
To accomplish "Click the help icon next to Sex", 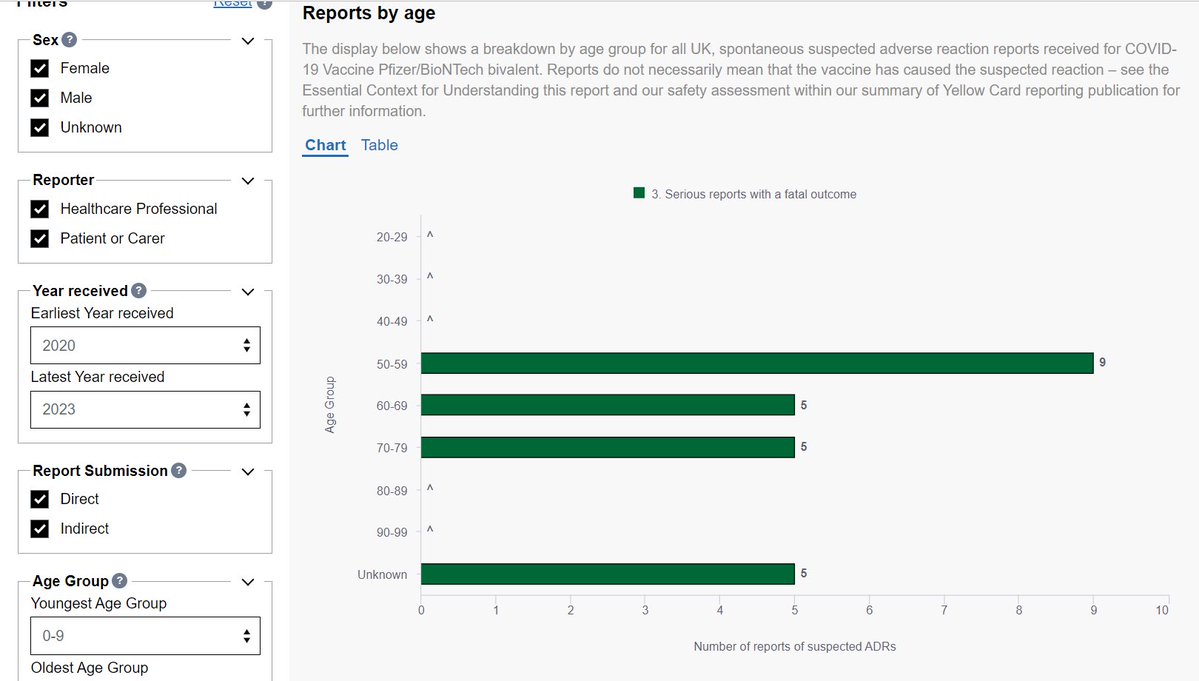I will coord(69,41).
